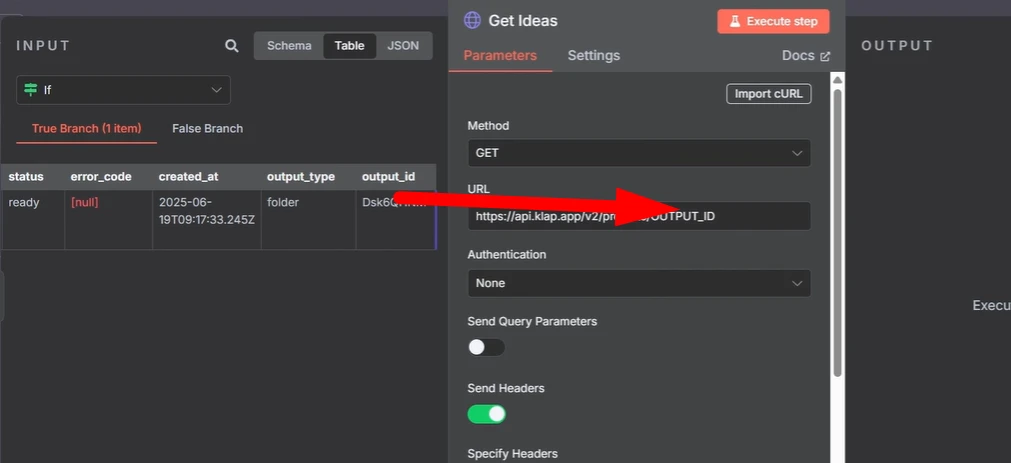Switch to the Schema view

289,46
